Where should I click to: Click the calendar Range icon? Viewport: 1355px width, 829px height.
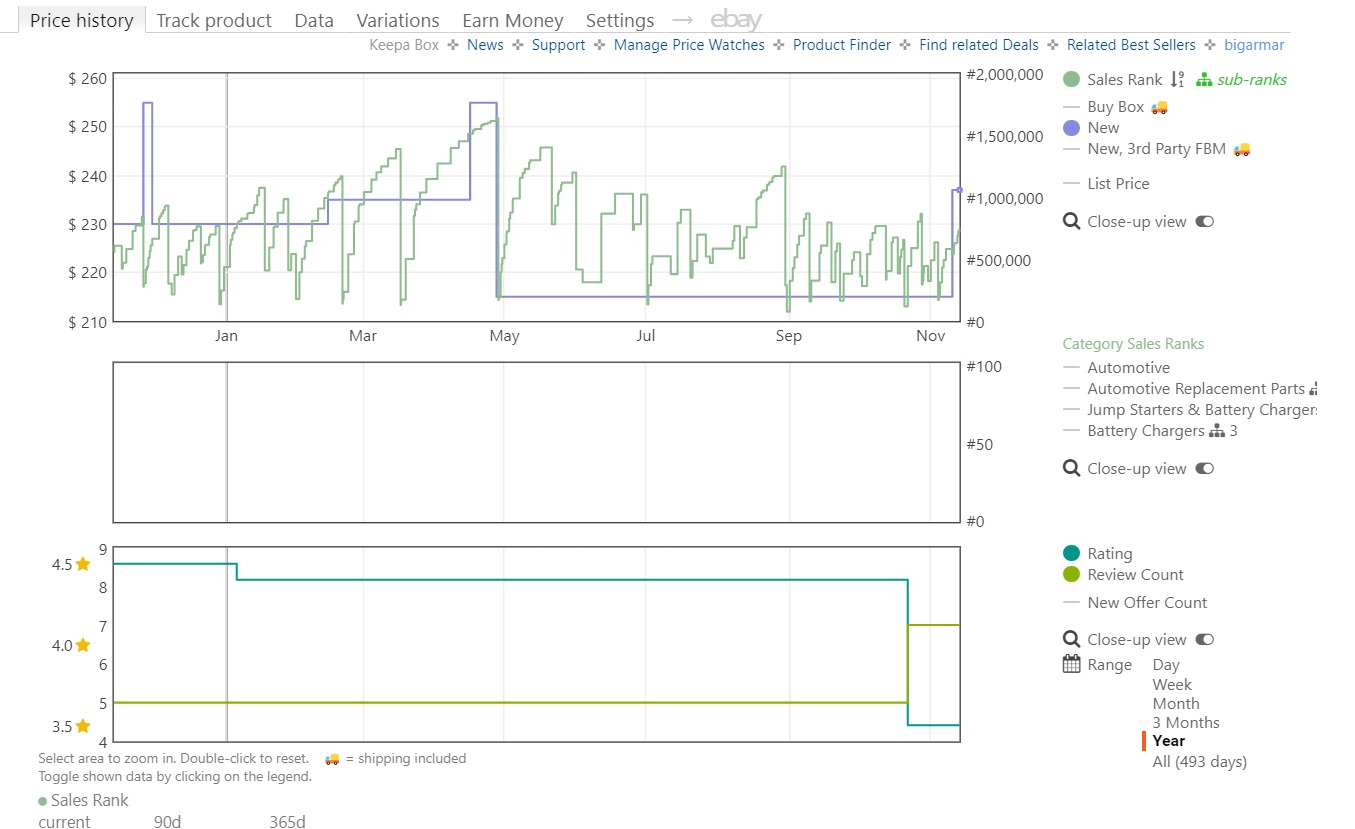point(1071,664)
